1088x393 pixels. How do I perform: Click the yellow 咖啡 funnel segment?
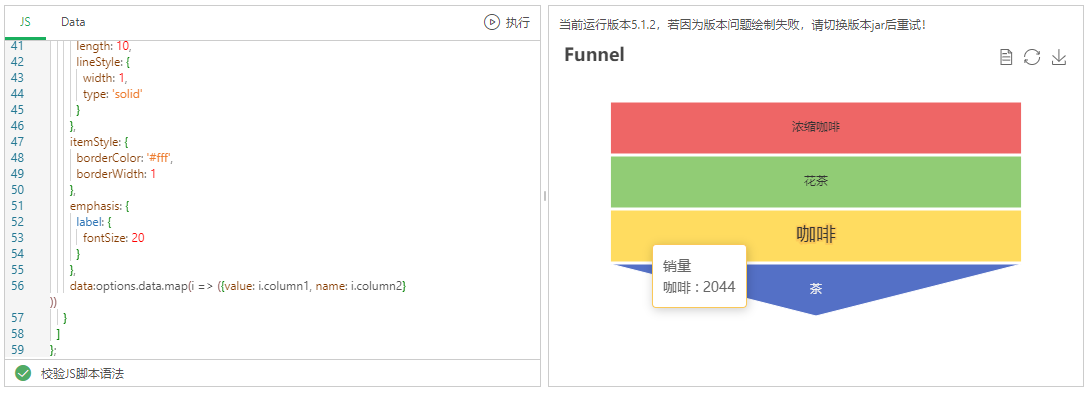[x=815, y=235]
